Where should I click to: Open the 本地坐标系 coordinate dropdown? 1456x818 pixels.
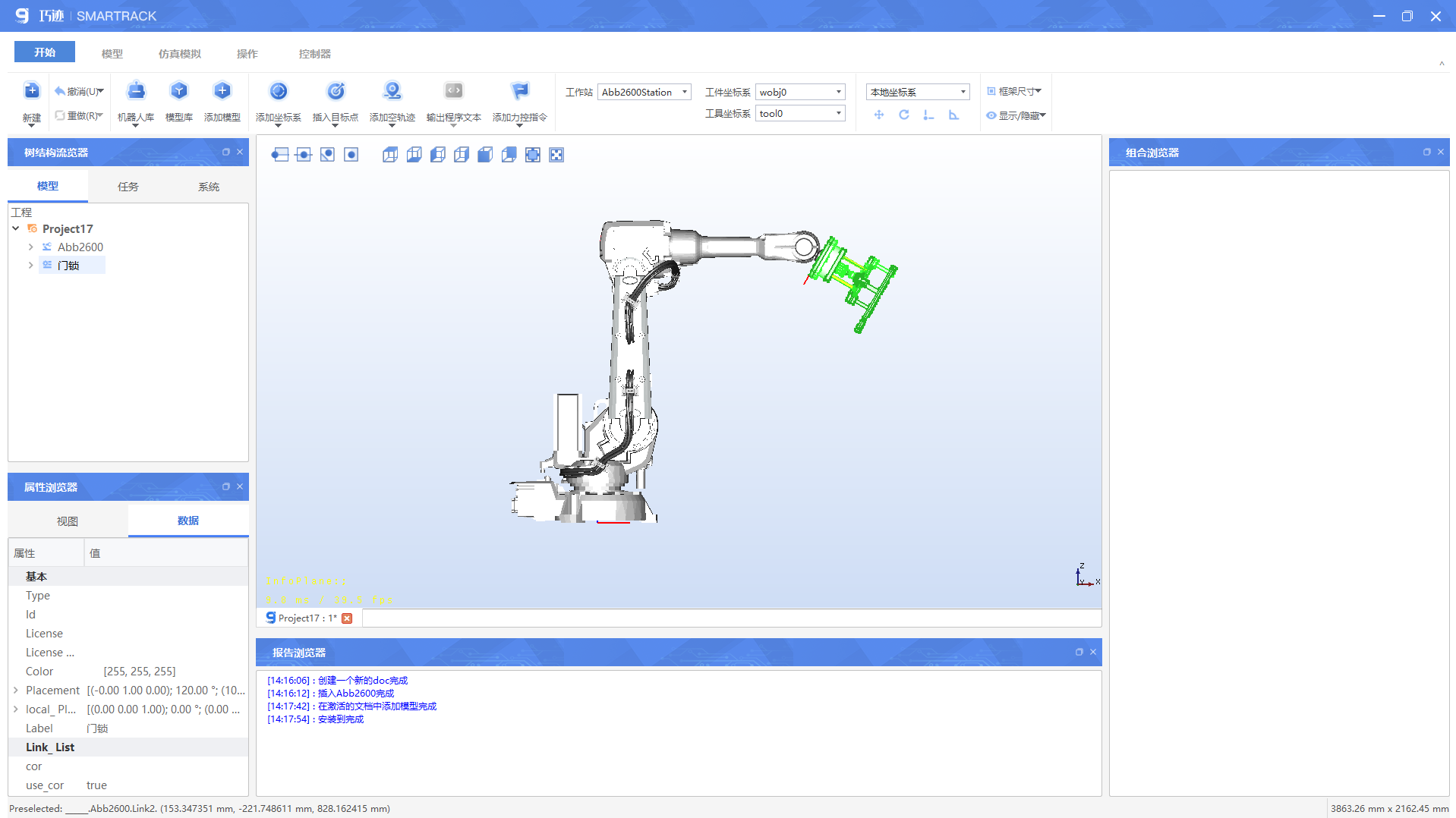pyautogui.click(x=918, y=92)
